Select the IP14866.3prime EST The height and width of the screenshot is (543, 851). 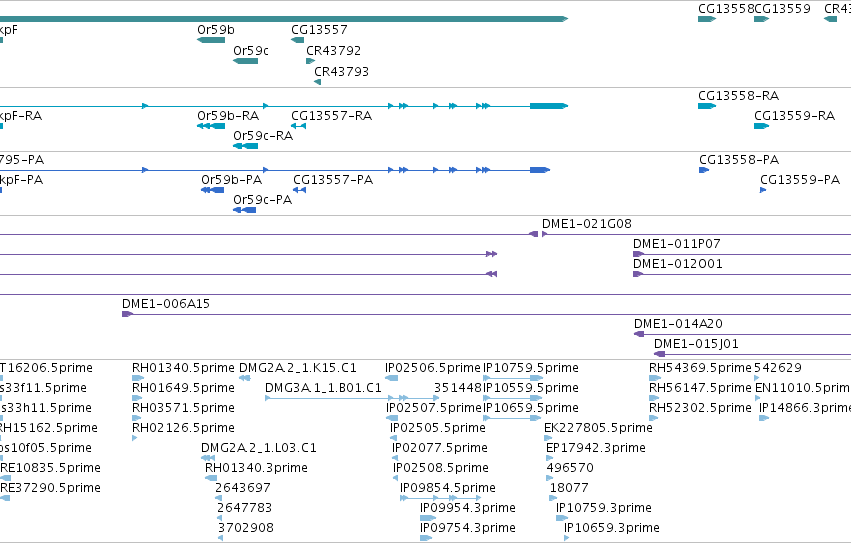coord(764,418)
